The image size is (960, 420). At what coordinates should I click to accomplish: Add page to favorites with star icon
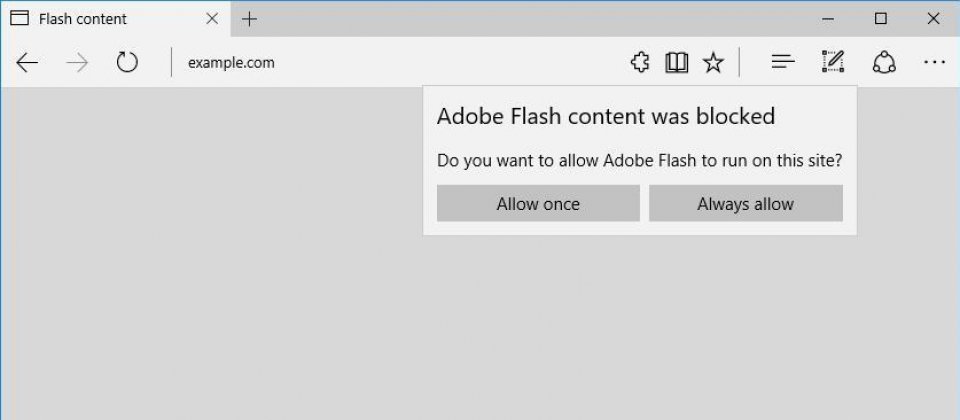pyautogui.click(x=713, y=62)
